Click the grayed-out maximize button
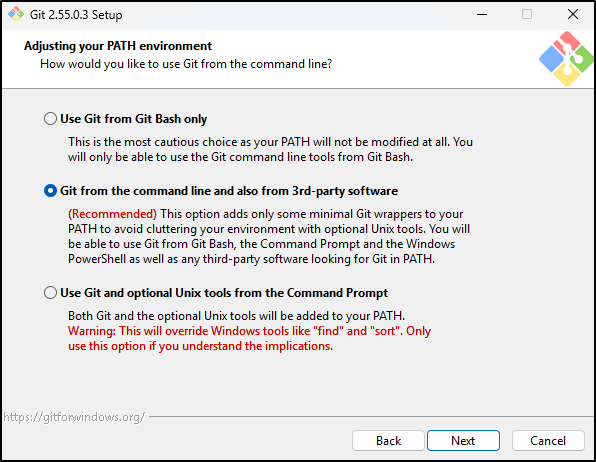 [x=527, y=14]
